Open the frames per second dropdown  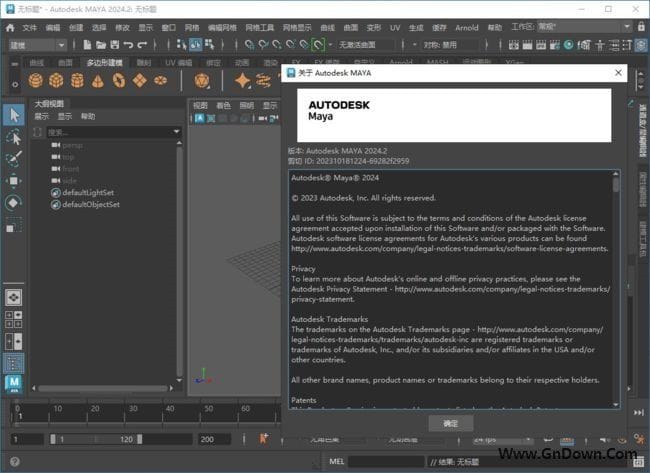(502, 439)
